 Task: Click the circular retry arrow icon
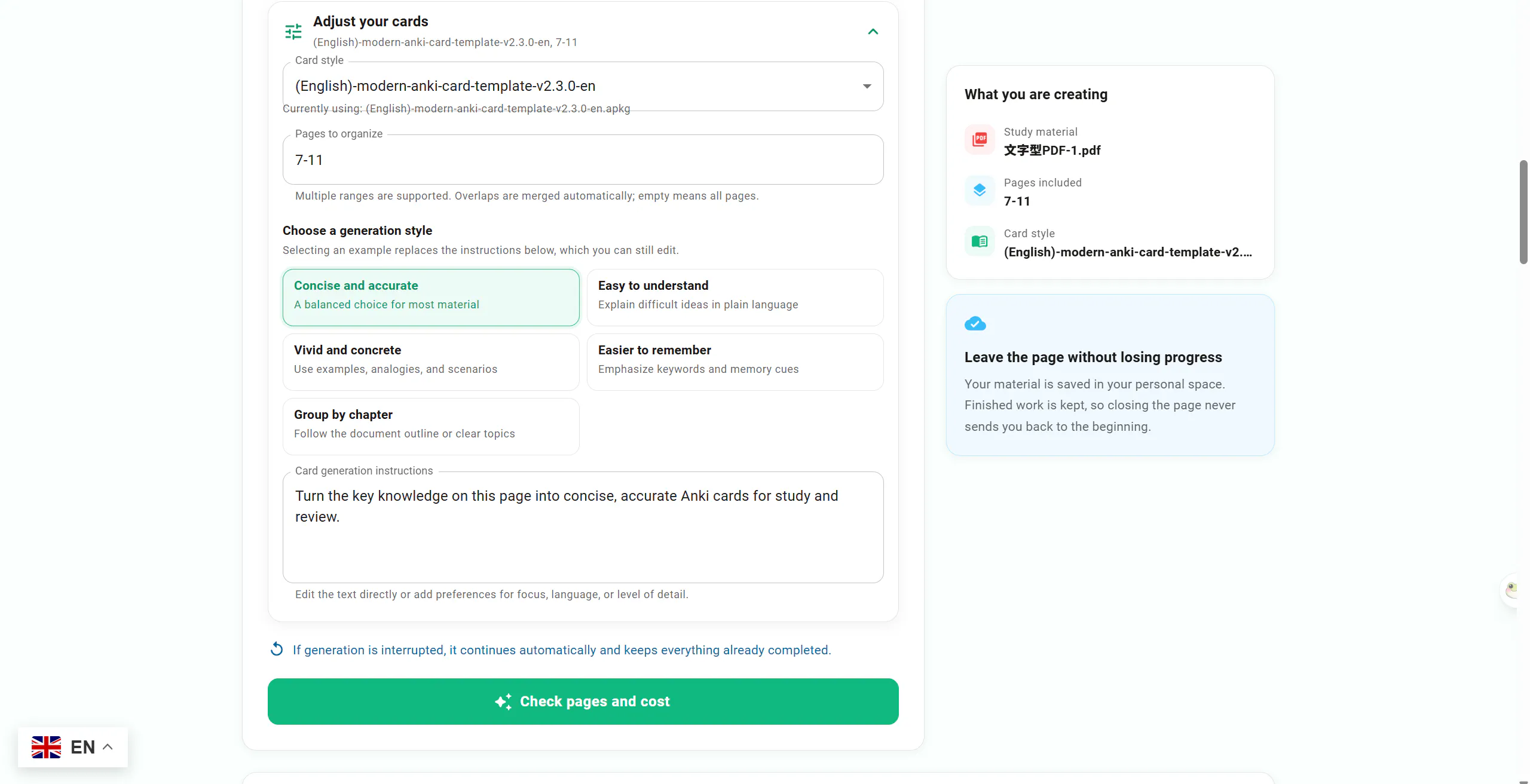(x=277, y=649)
